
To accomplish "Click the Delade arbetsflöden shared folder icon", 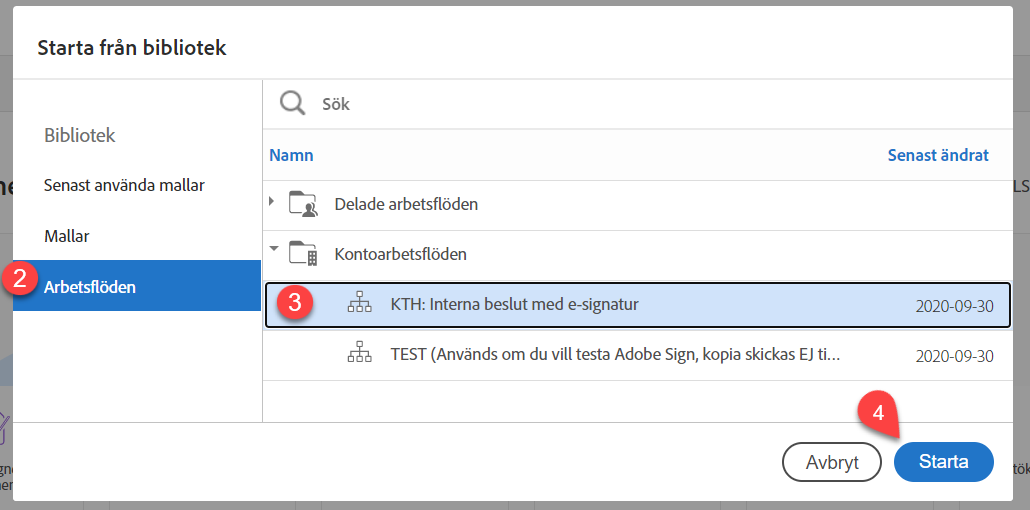I will point(302,204).
